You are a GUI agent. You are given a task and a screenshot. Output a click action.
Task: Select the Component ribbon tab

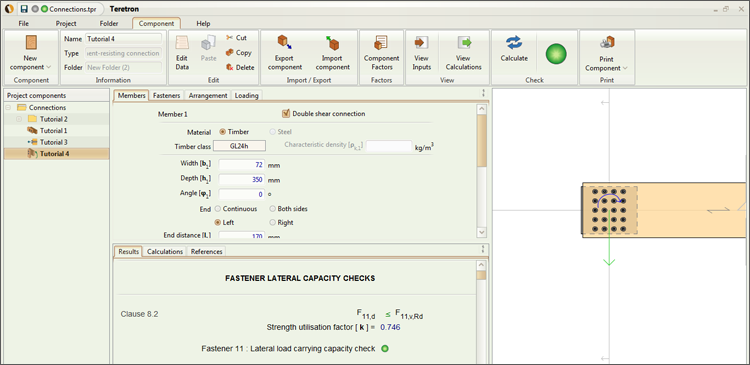tap(156, 23)
